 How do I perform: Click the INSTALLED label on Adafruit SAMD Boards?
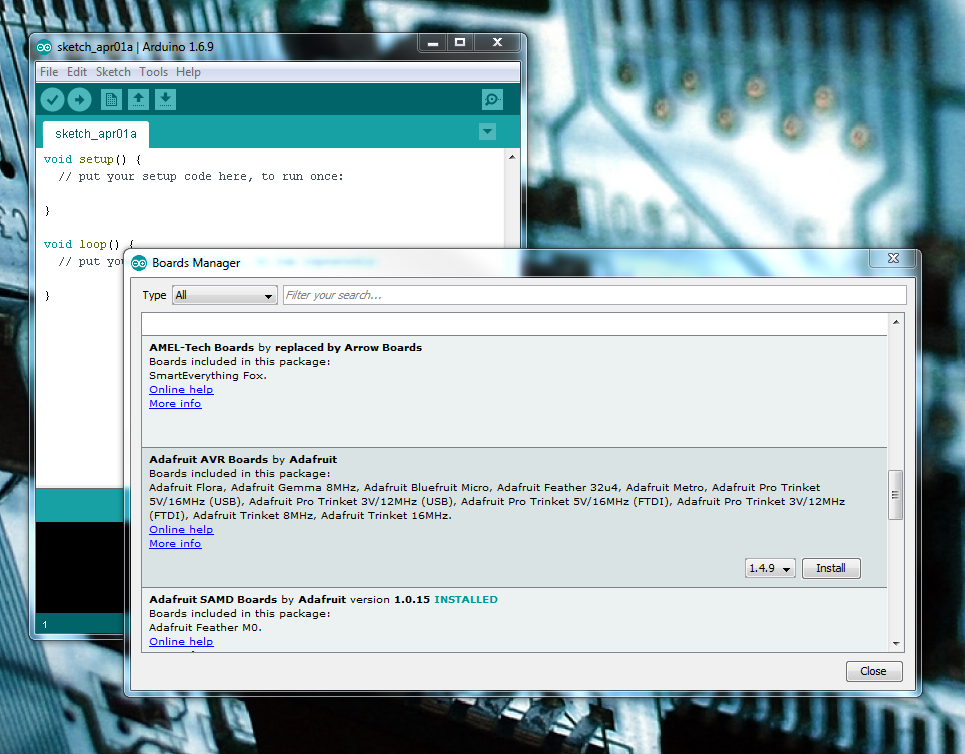466,600
